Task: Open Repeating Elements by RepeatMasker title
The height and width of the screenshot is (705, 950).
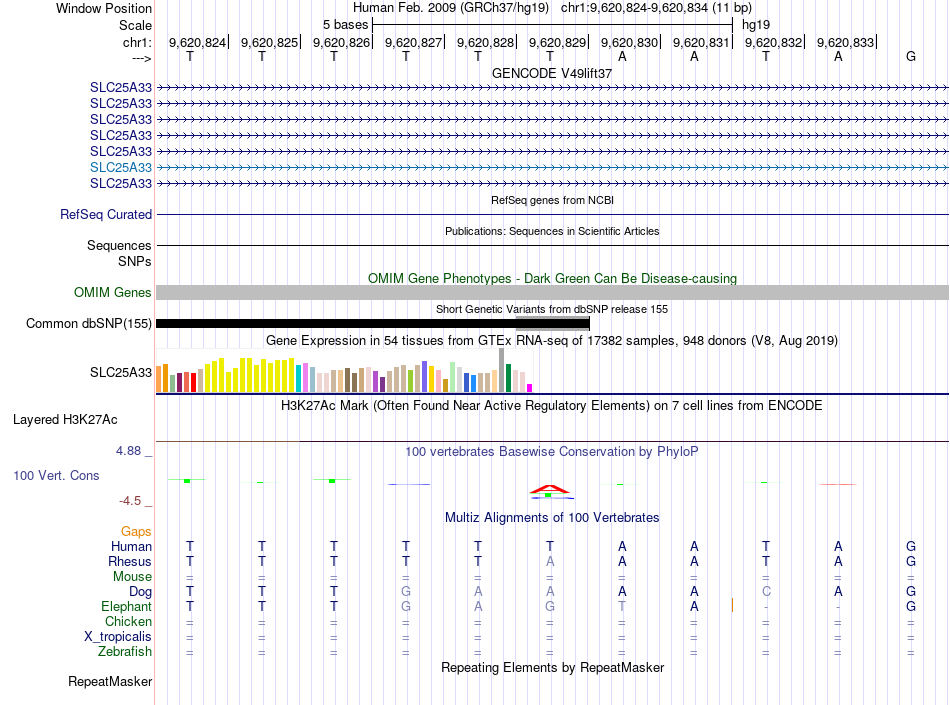Action: click(552, 667)
